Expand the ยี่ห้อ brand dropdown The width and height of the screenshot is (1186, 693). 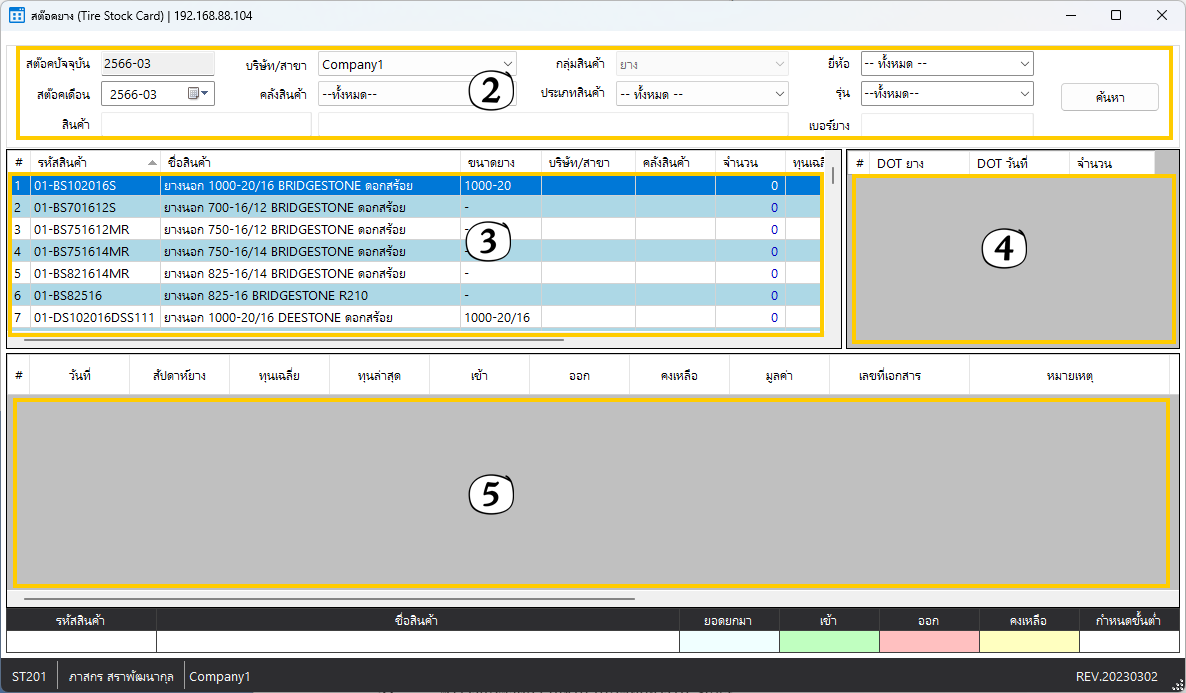tap(1024, 64)
